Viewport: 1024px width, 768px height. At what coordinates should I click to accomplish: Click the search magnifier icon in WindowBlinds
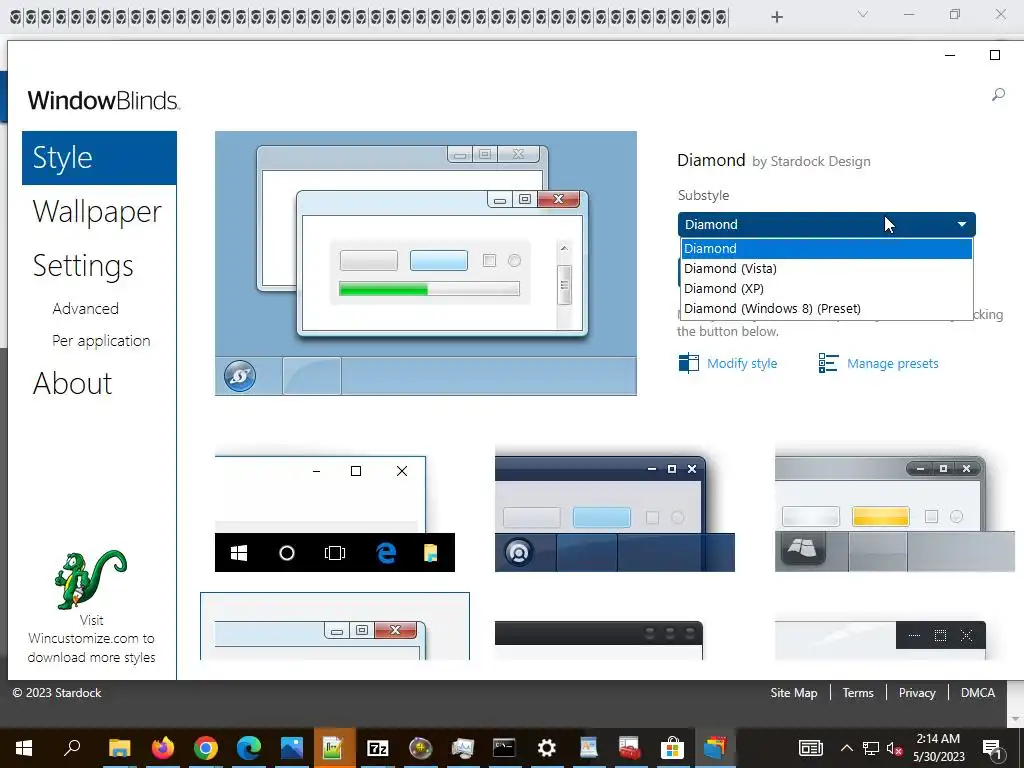[x=998, y=95]
